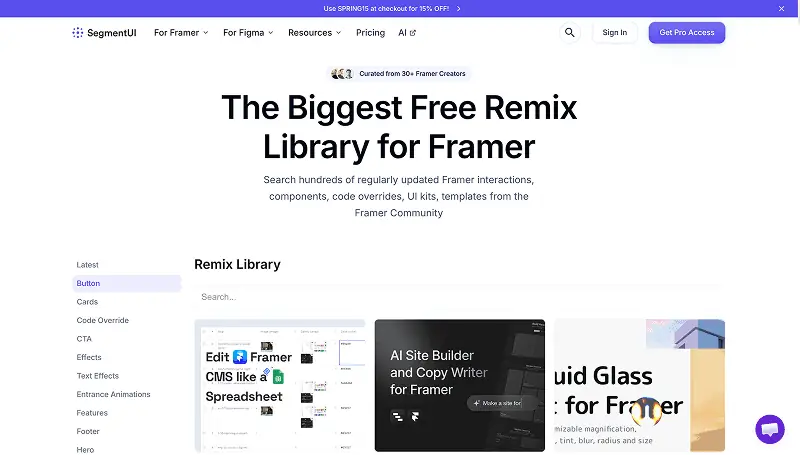
Task: Select the Code Override category
Action: point(127,320)
